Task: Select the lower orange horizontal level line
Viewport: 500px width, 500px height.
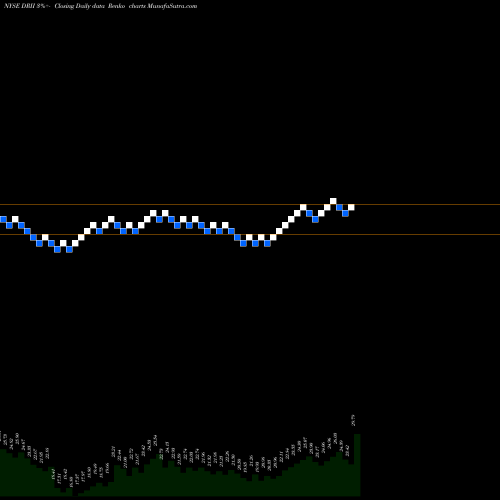Action: coord(250,235)
